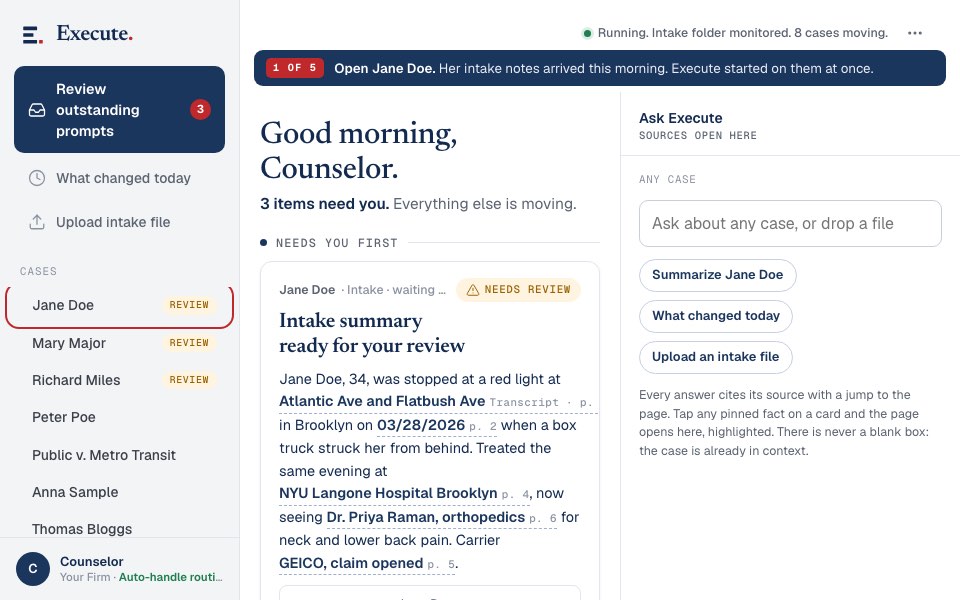Click the Execute wordmark
The image size is (960, 600).
point(94,34)
